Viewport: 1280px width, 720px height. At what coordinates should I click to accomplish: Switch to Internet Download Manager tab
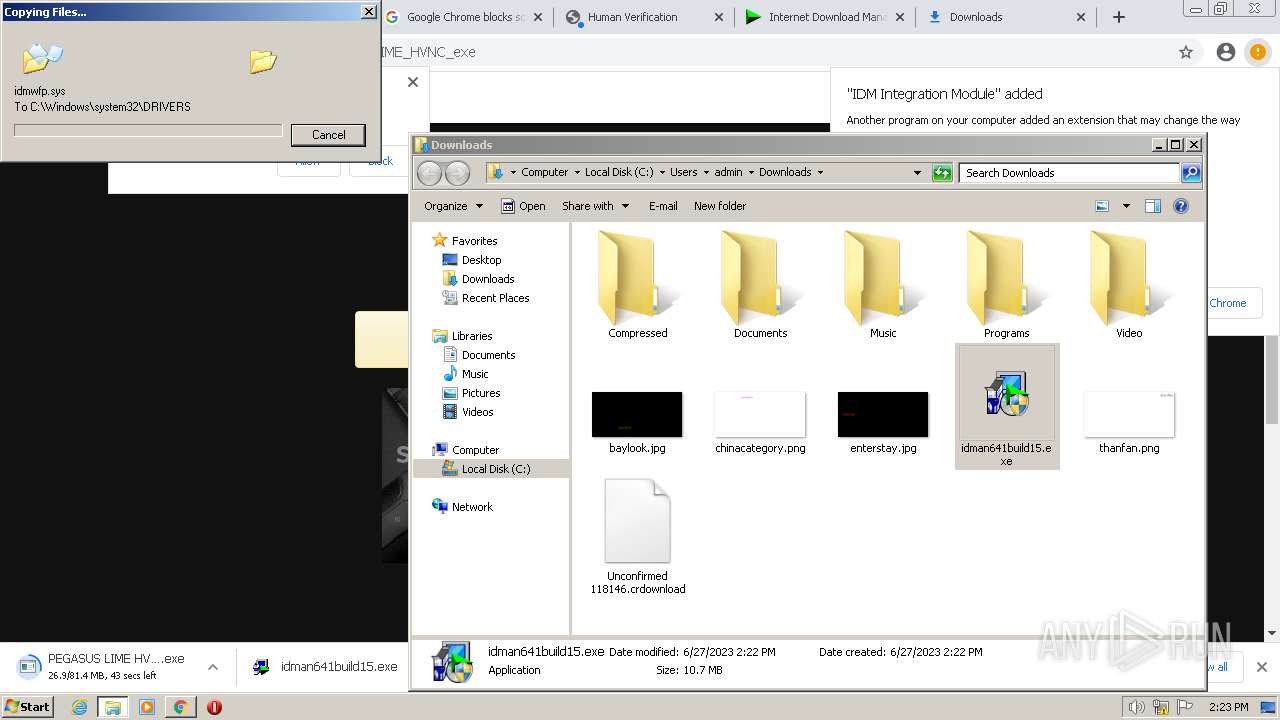(x=825, y=17)
